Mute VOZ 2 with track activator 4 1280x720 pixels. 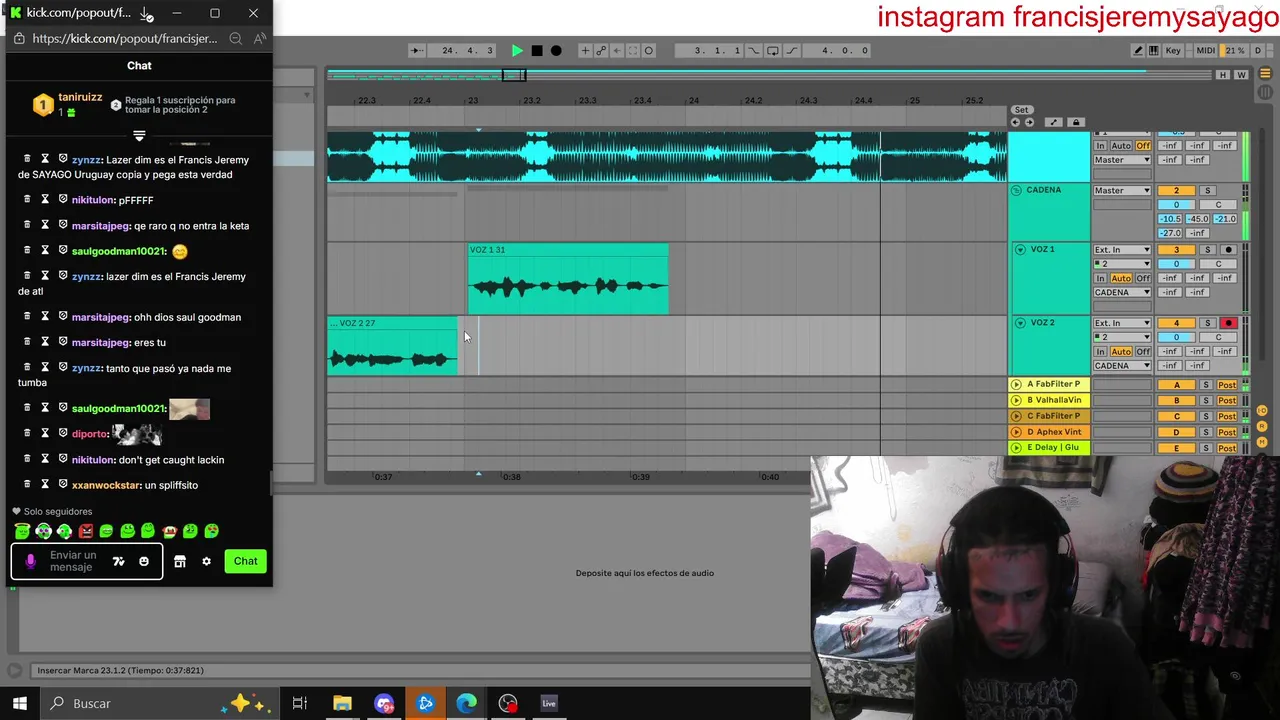[x=1176, y=323]
